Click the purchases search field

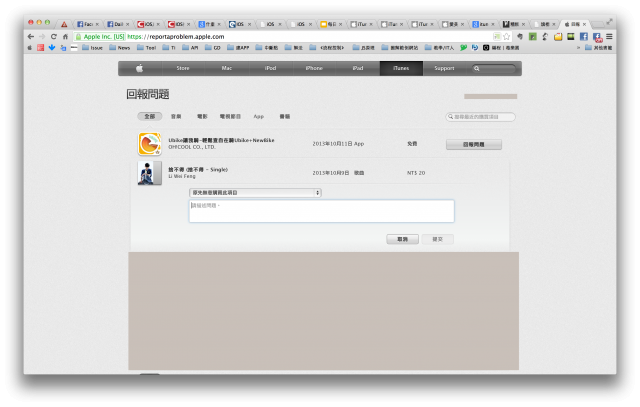(480, 117)
